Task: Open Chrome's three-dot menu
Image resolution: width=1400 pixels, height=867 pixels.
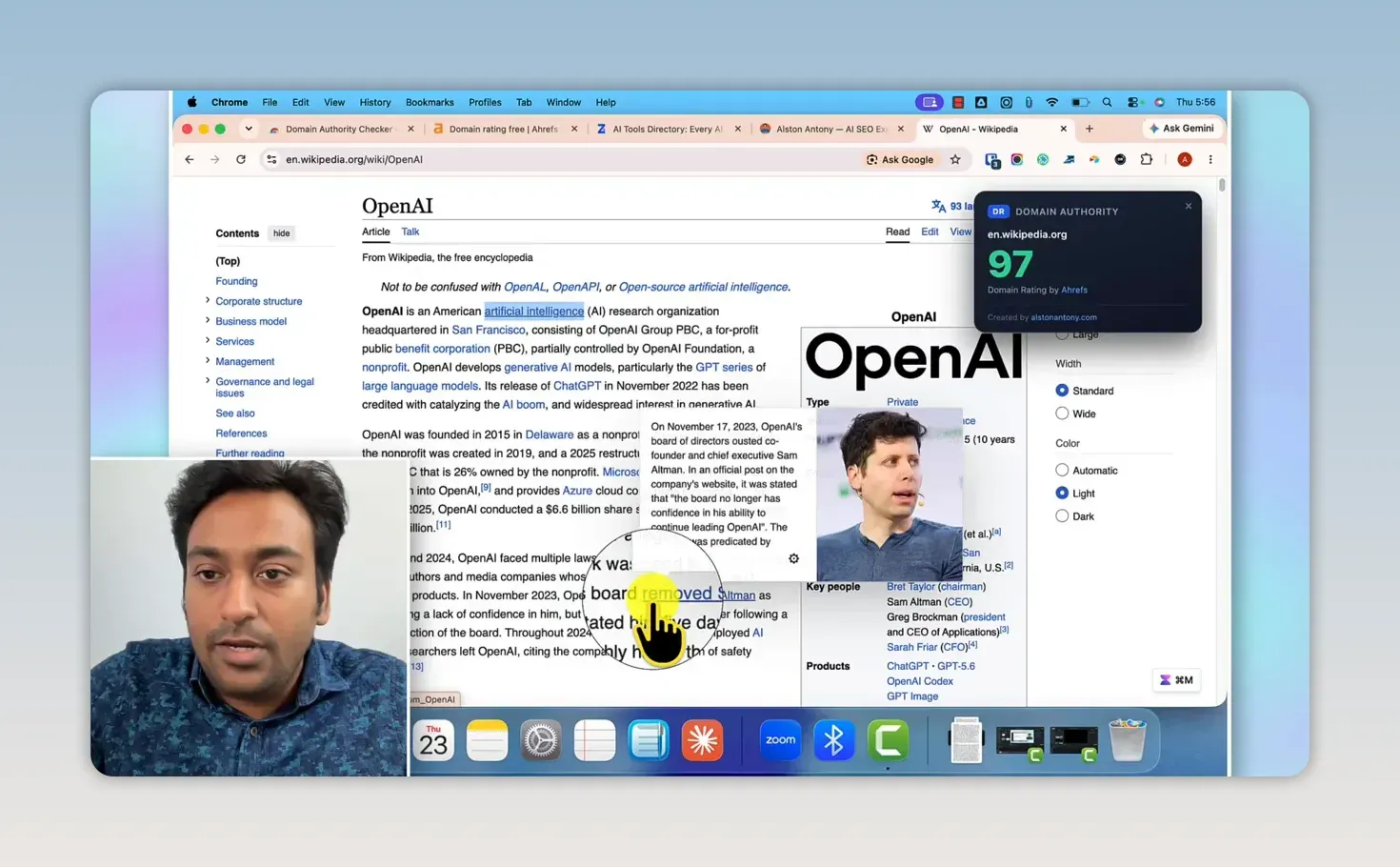Action: (1210, 160)
